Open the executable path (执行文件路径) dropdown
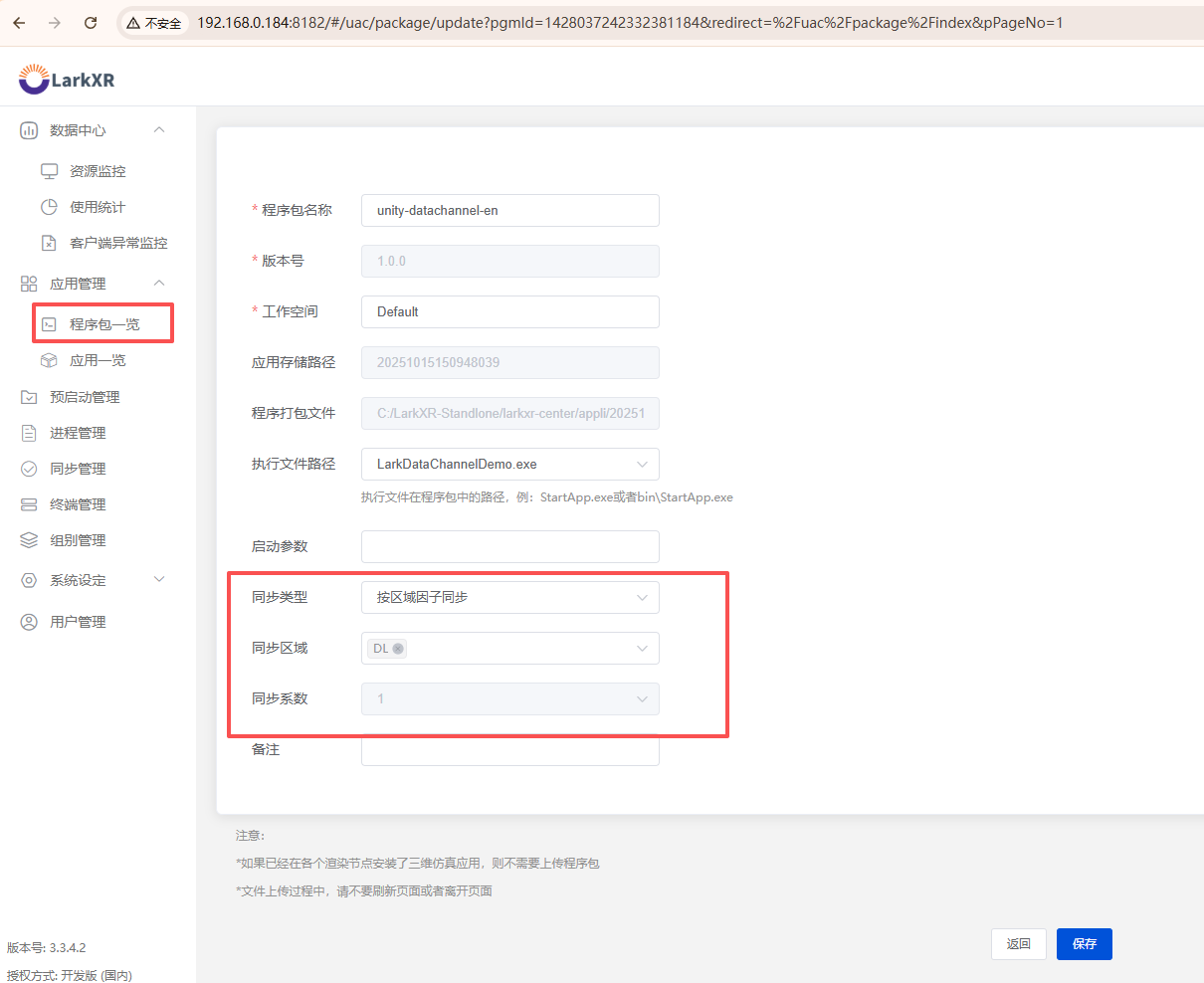 pos(509,465)
